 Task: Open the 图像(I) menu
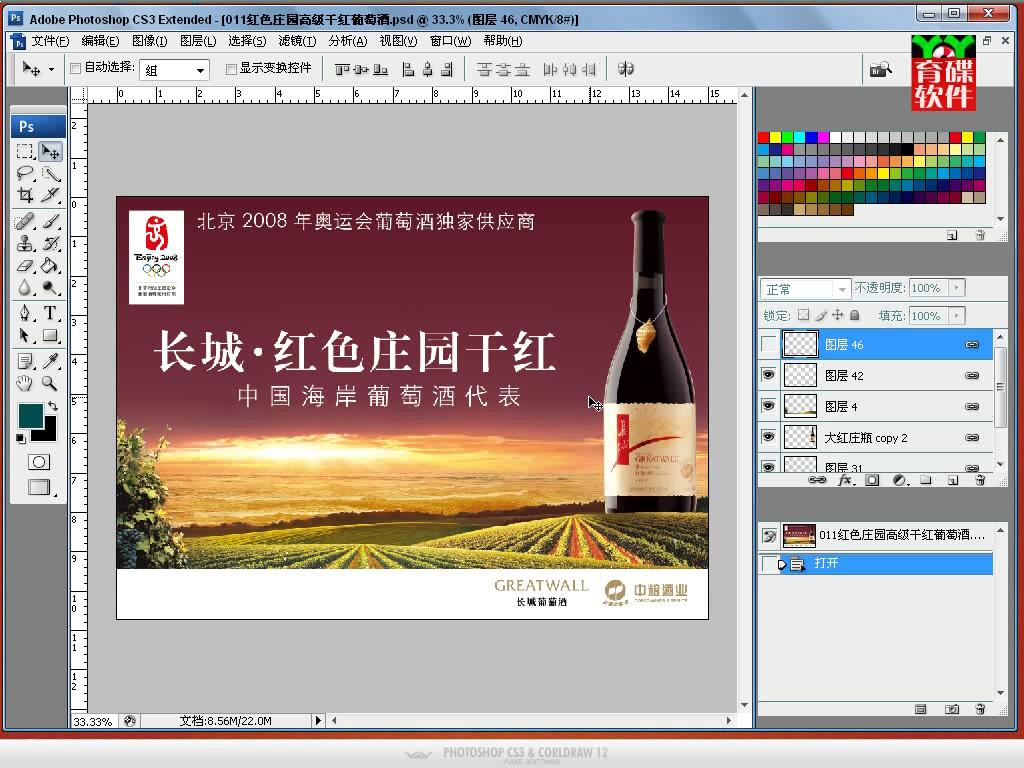click(150, 41)
